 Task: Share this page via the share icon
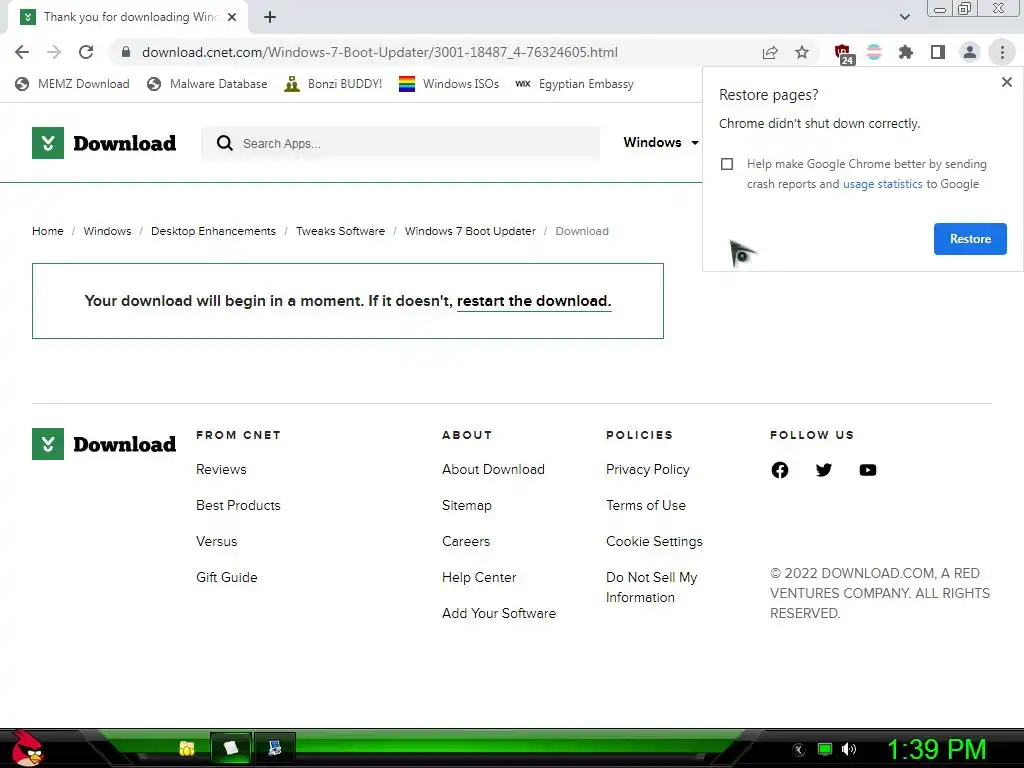pyautogui.click(x=770, y=52)
